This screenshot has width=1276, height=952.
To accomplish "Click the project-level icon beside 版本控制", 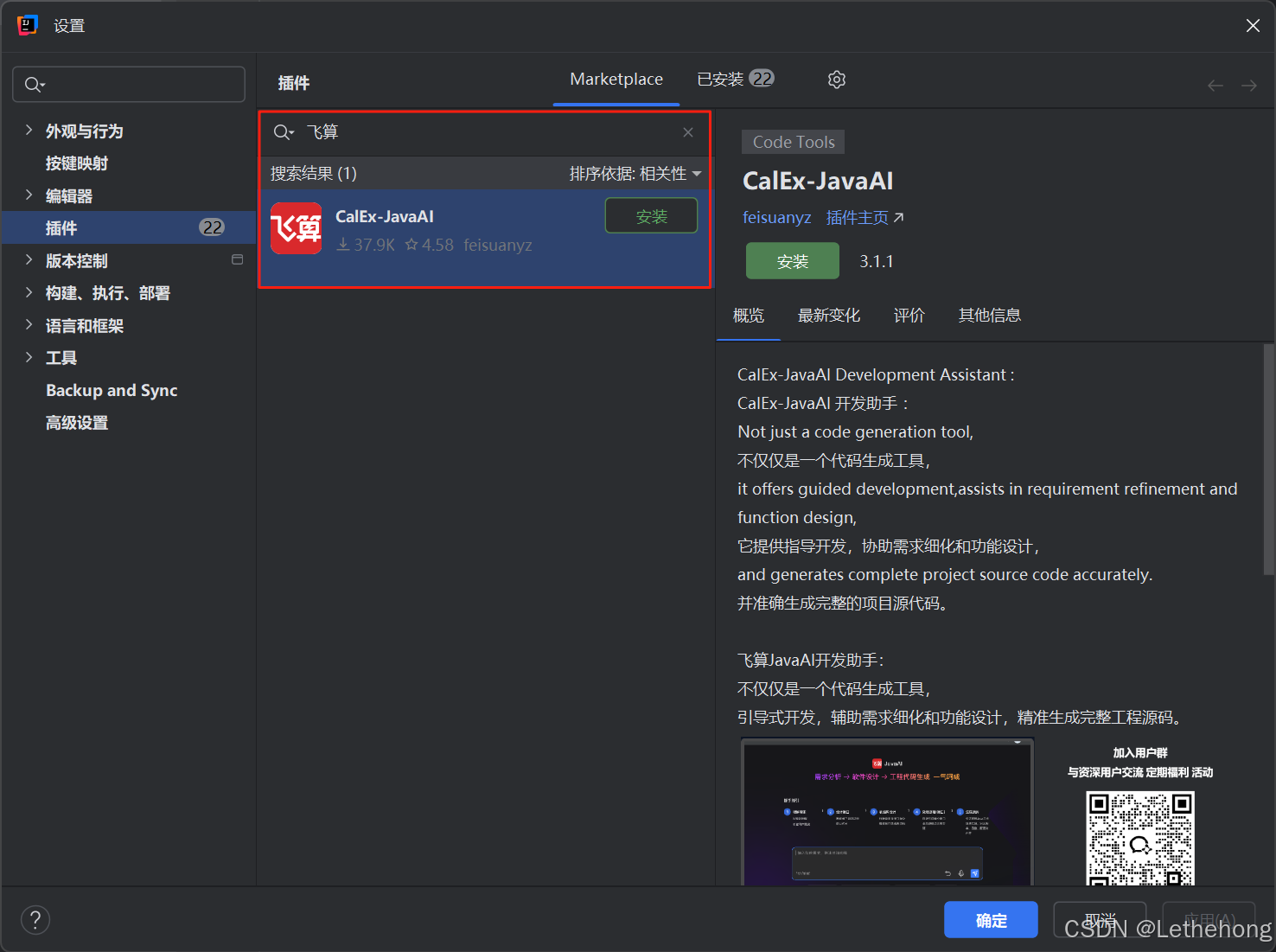I will pyautogui.click(x=238, y=259).
